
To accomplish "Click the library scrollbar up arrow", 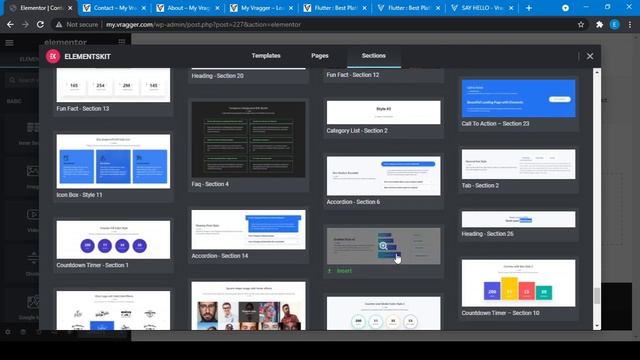I will (597, 72).
